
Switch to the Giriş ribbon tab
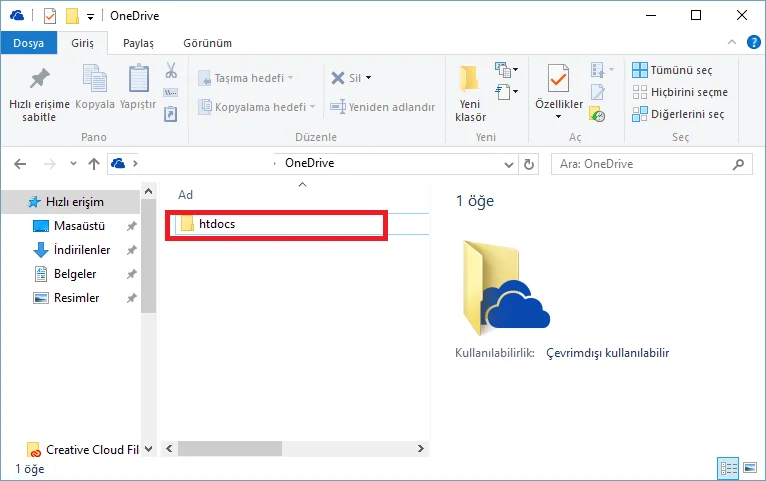click(82, 43)
